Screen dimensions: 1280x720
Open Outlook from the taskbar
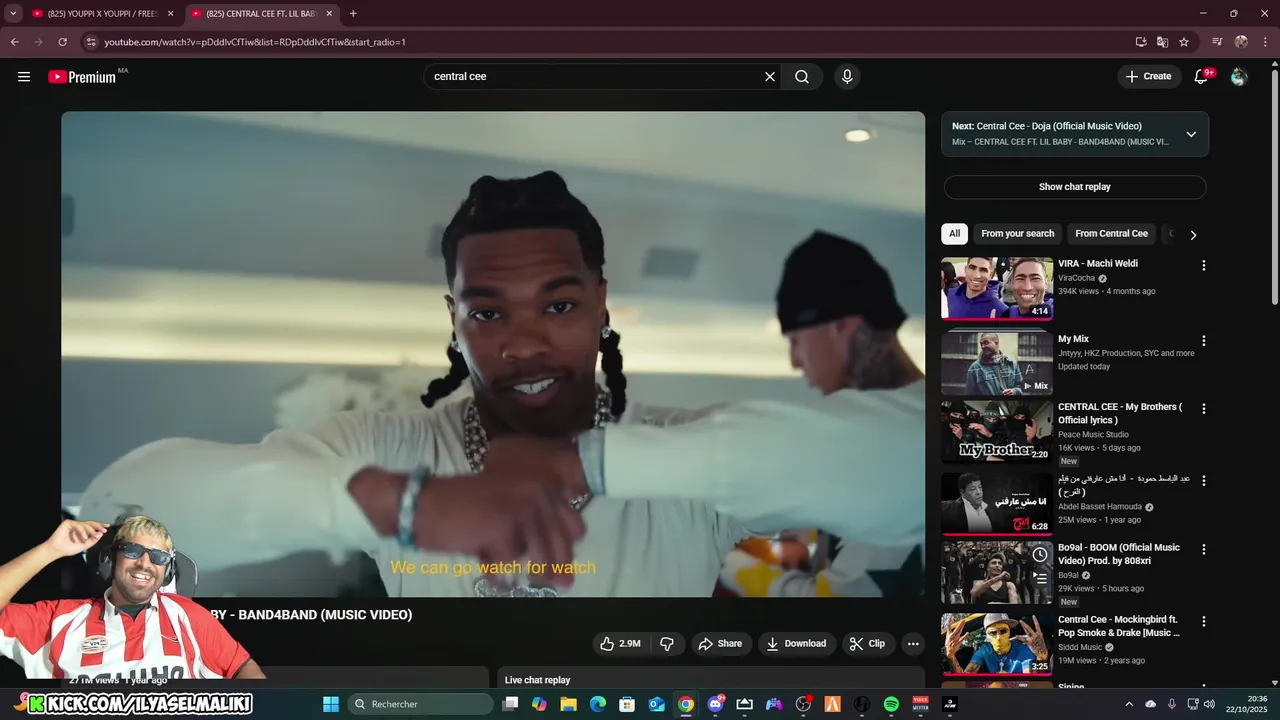pos(657,704)
